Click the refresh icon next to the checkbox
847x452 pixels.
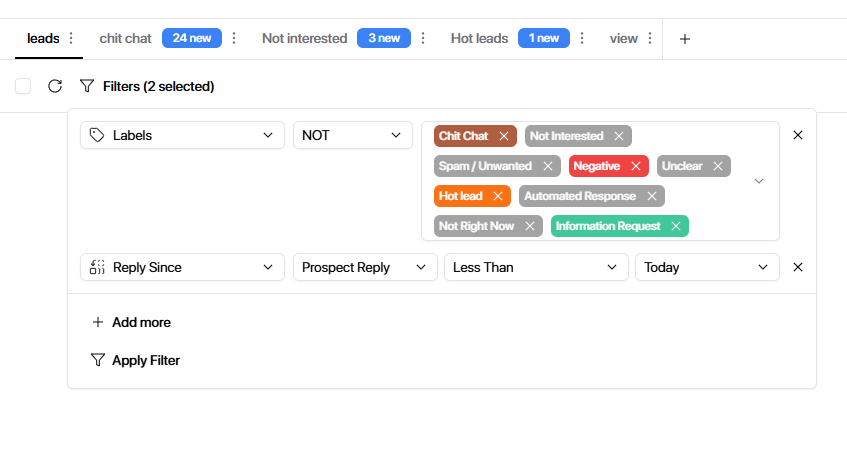55,87
